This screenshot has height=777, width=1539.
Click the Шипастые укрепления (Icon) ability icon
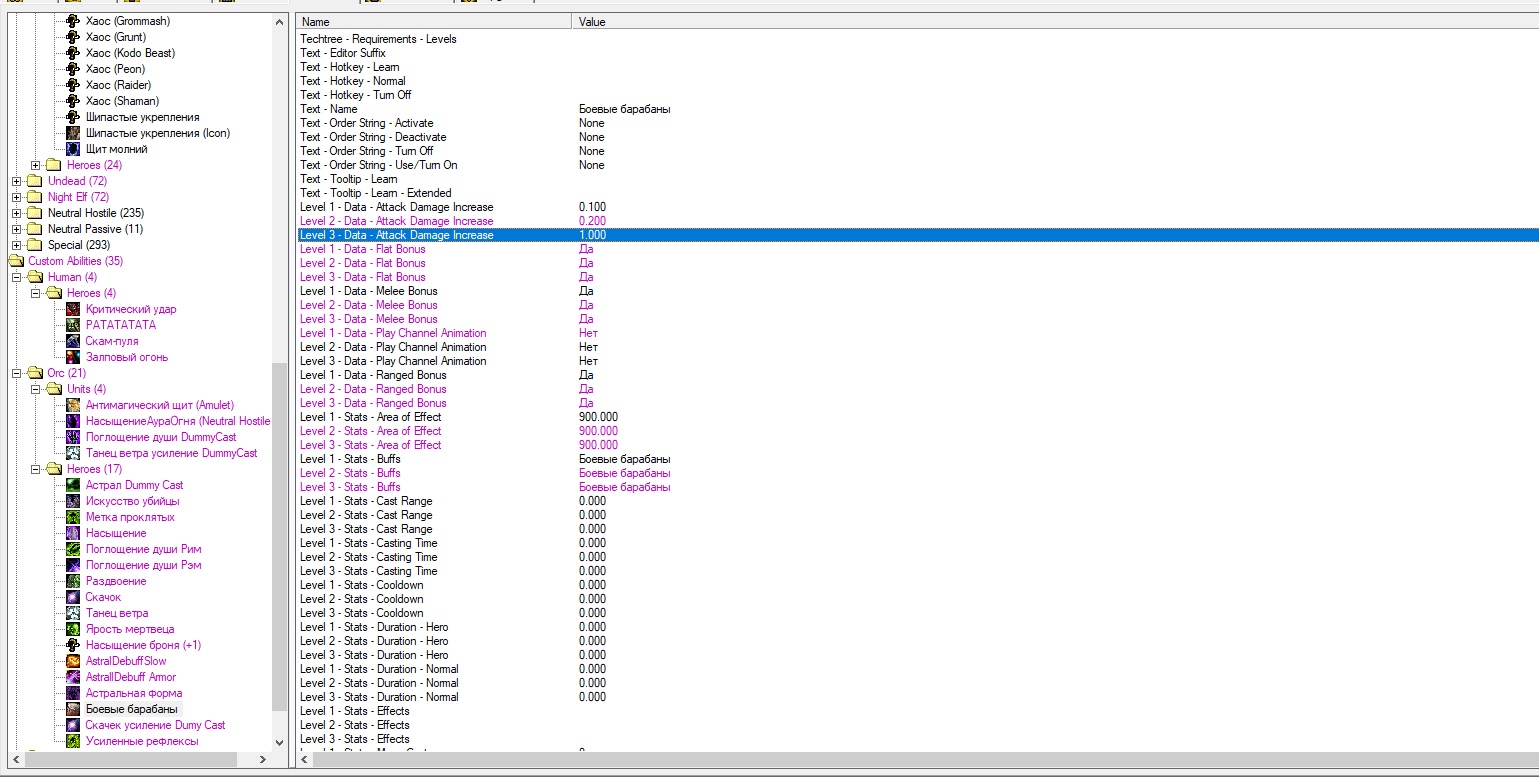(73, 133)
